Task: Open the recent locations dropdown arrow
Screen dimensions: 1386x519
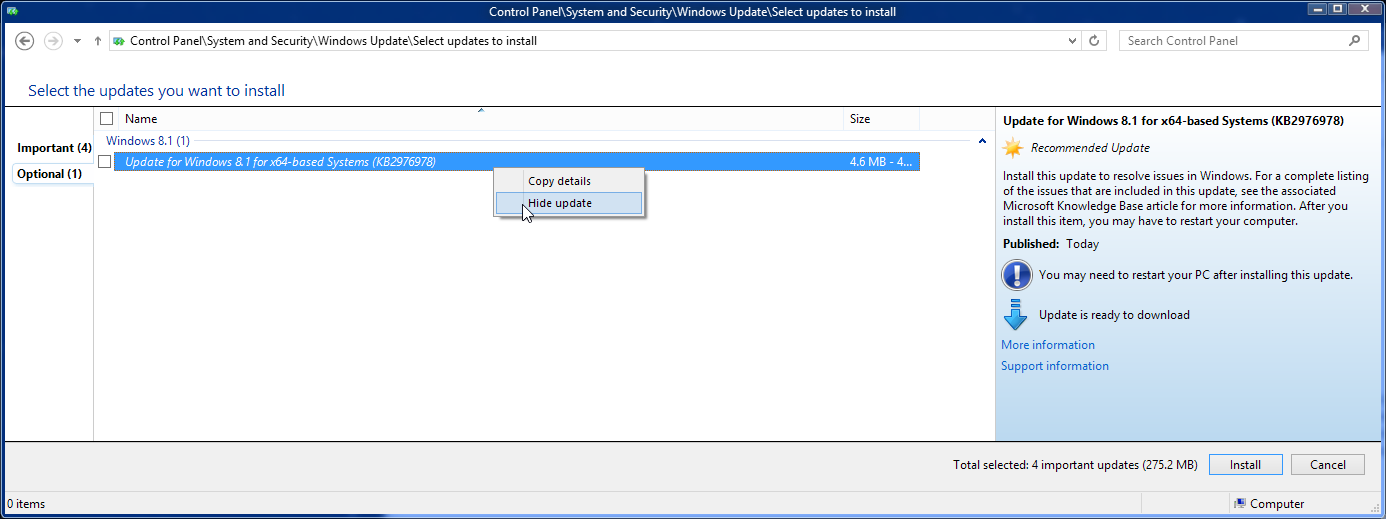Action: 77,41
